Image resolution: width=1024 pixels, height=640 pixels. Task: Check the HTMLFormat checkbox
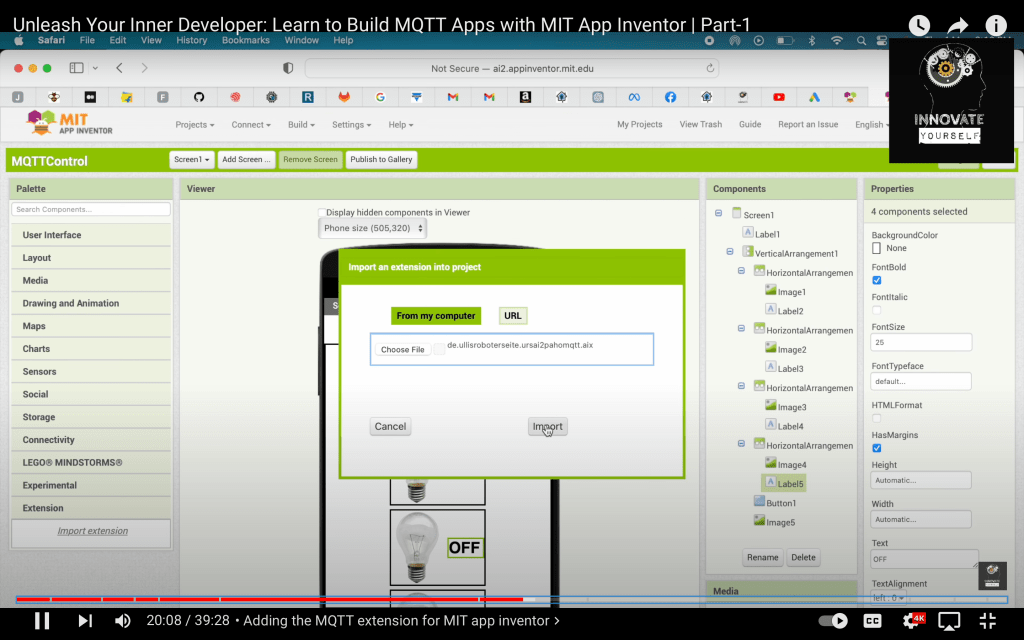tap(876, 419)
